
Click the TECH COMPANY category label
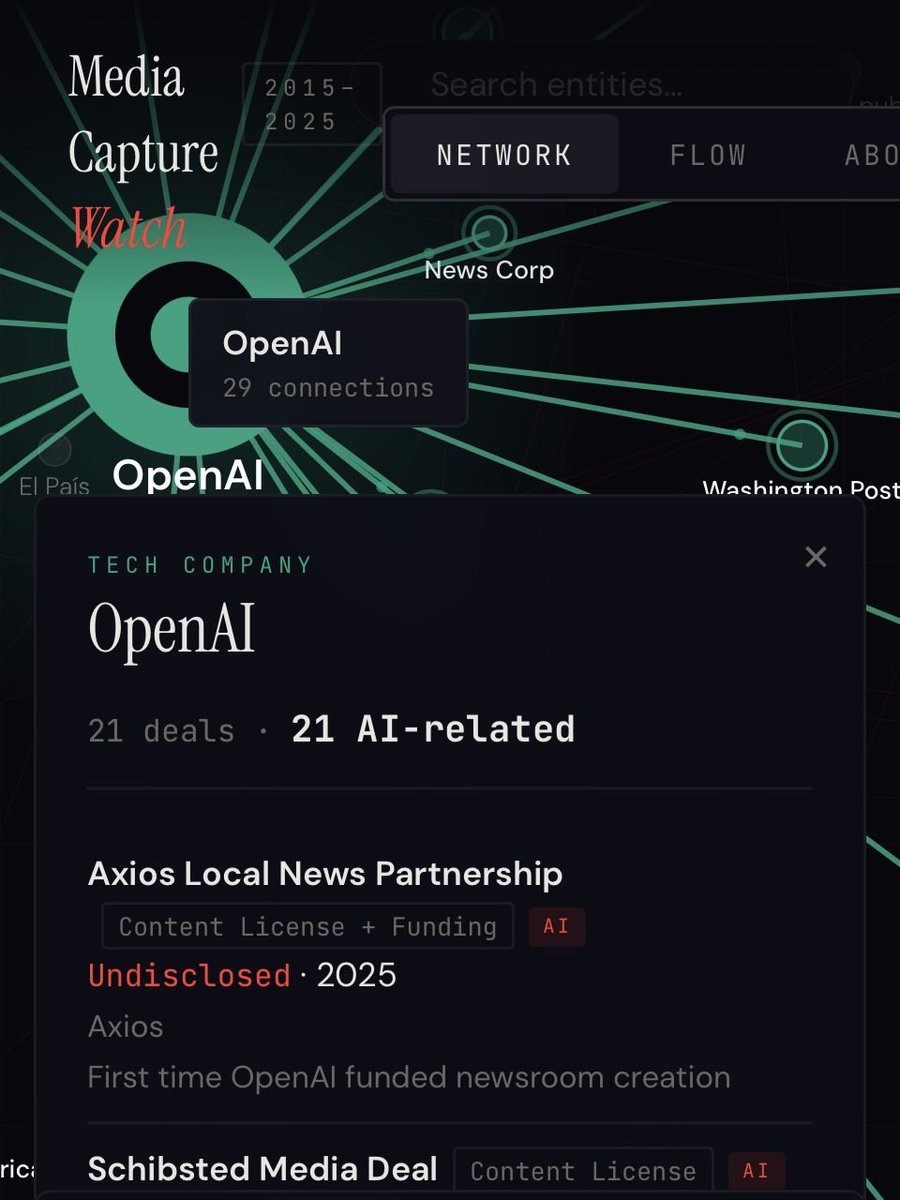point(200,565)
